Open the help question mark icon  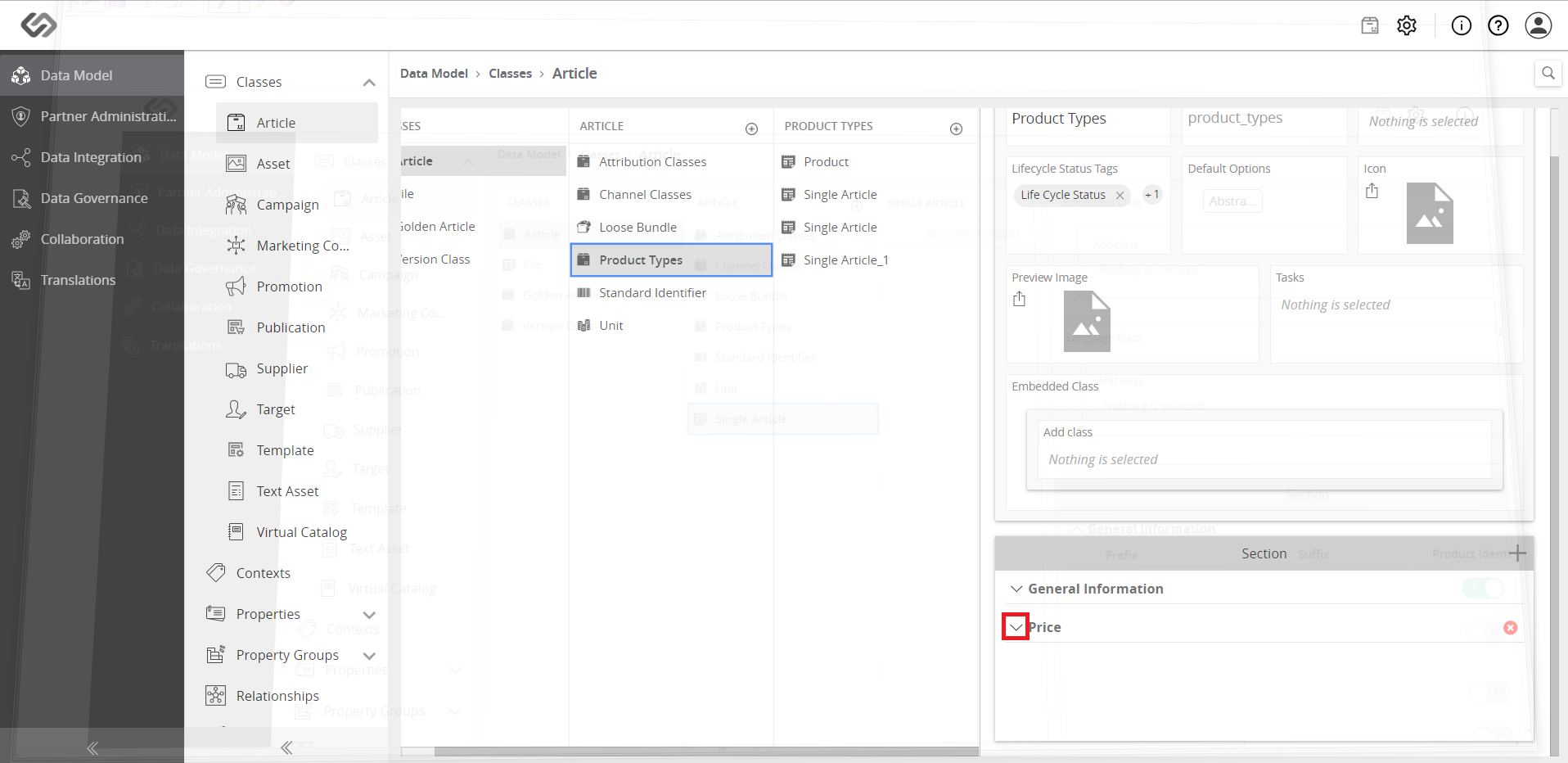click(x=1498, y=25)
